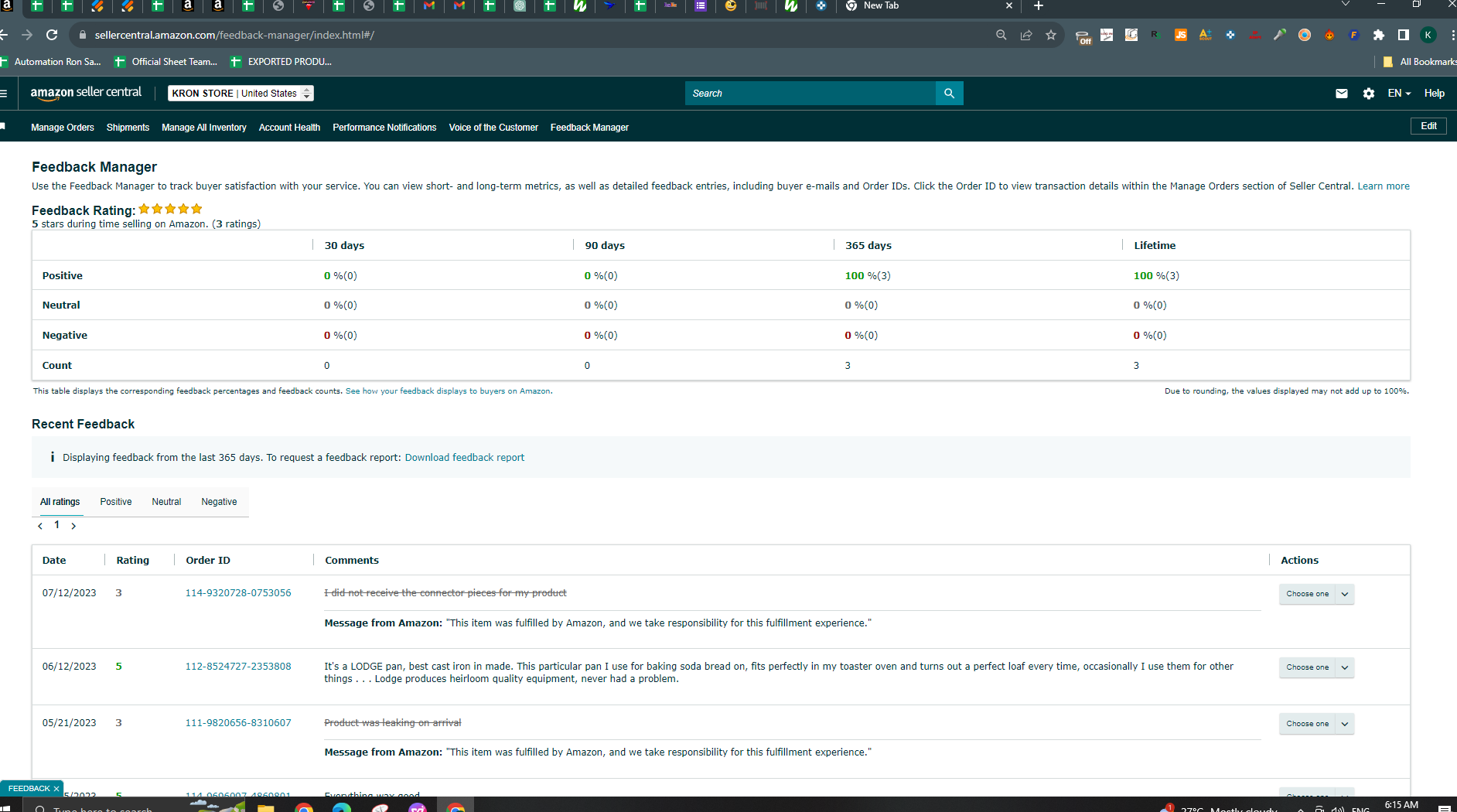
Task: Open Manage Orders in the navigation bar
Action: [x=63, y=128]
